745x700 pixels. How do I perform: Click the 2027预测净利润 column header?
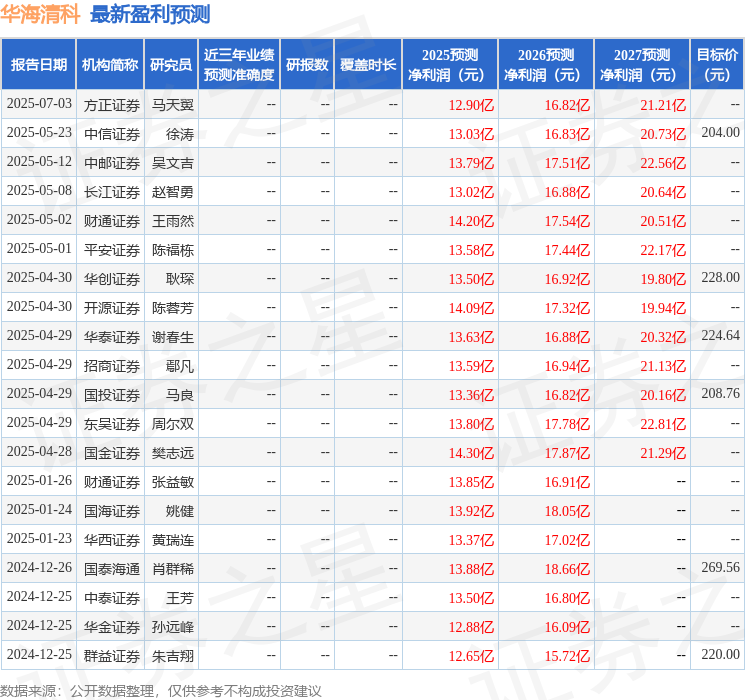[642, 65]
